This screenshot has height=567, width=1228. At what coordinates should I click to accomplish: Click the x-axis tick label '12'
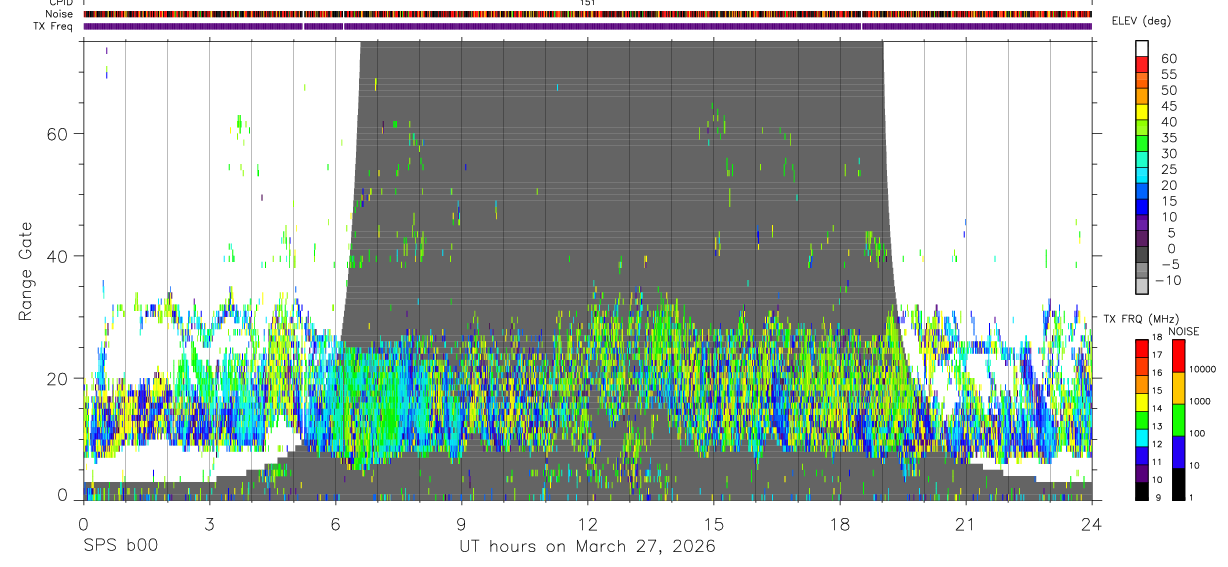(x=587, y=523)
